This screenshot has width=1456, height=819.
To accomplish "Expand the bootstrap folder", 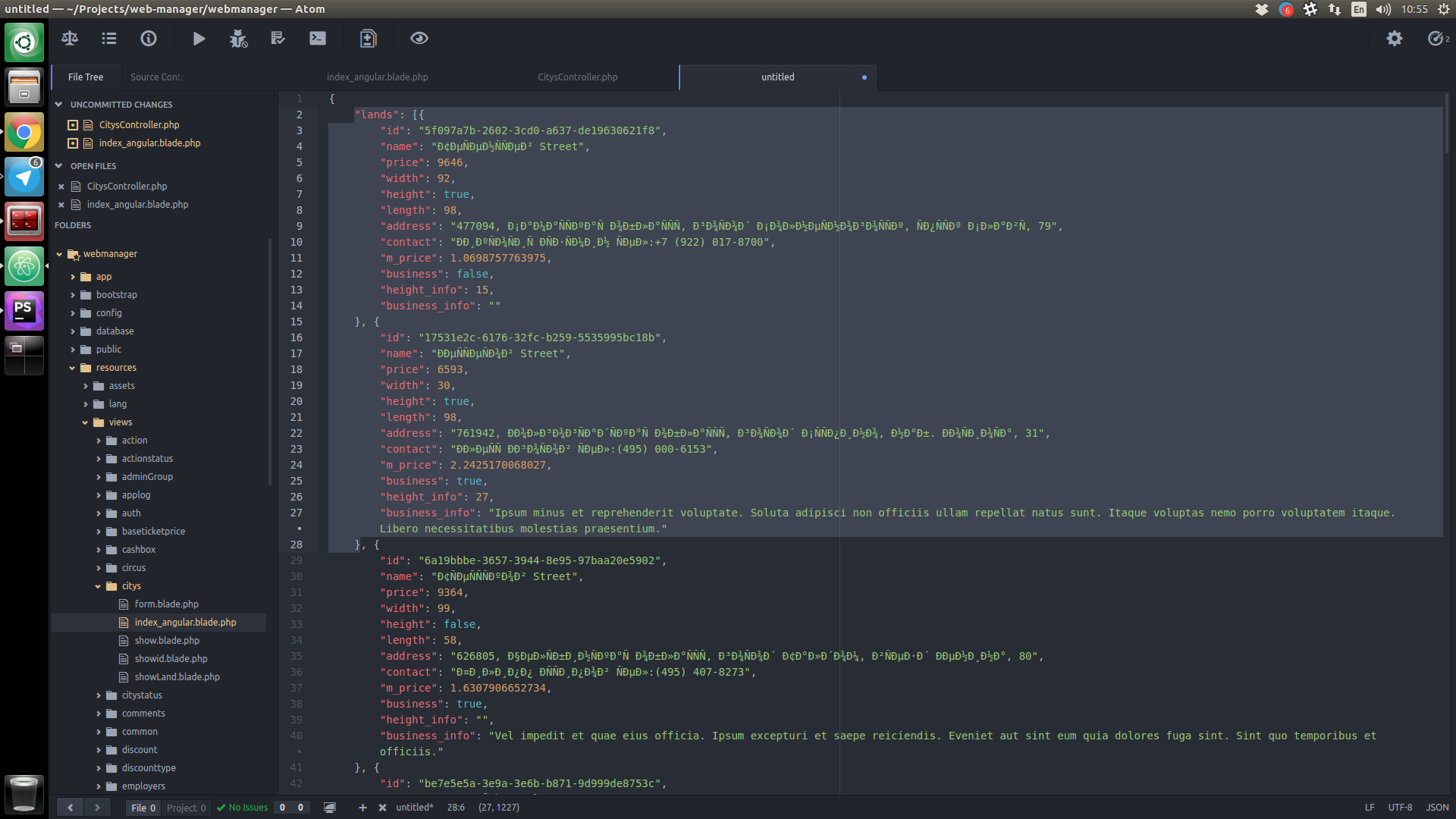I will pos(73,295).
